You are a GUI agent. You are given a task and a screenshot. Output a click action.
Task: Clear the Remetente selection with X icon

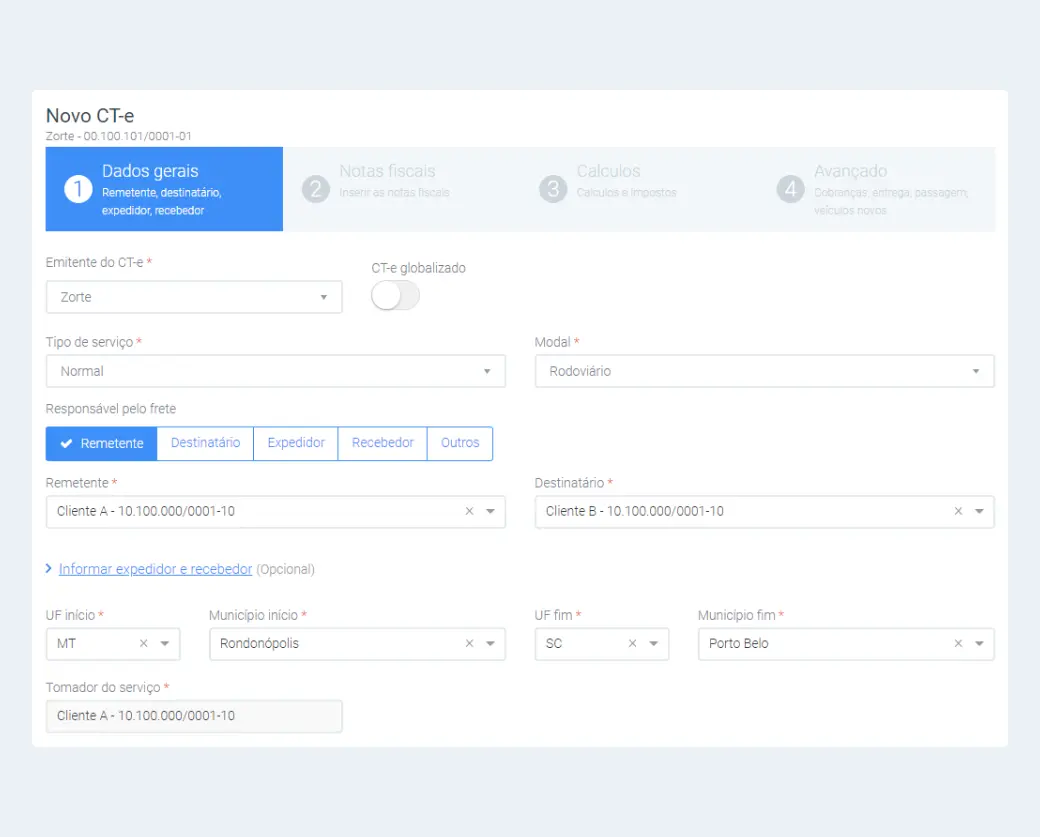[x=469, y=511]
